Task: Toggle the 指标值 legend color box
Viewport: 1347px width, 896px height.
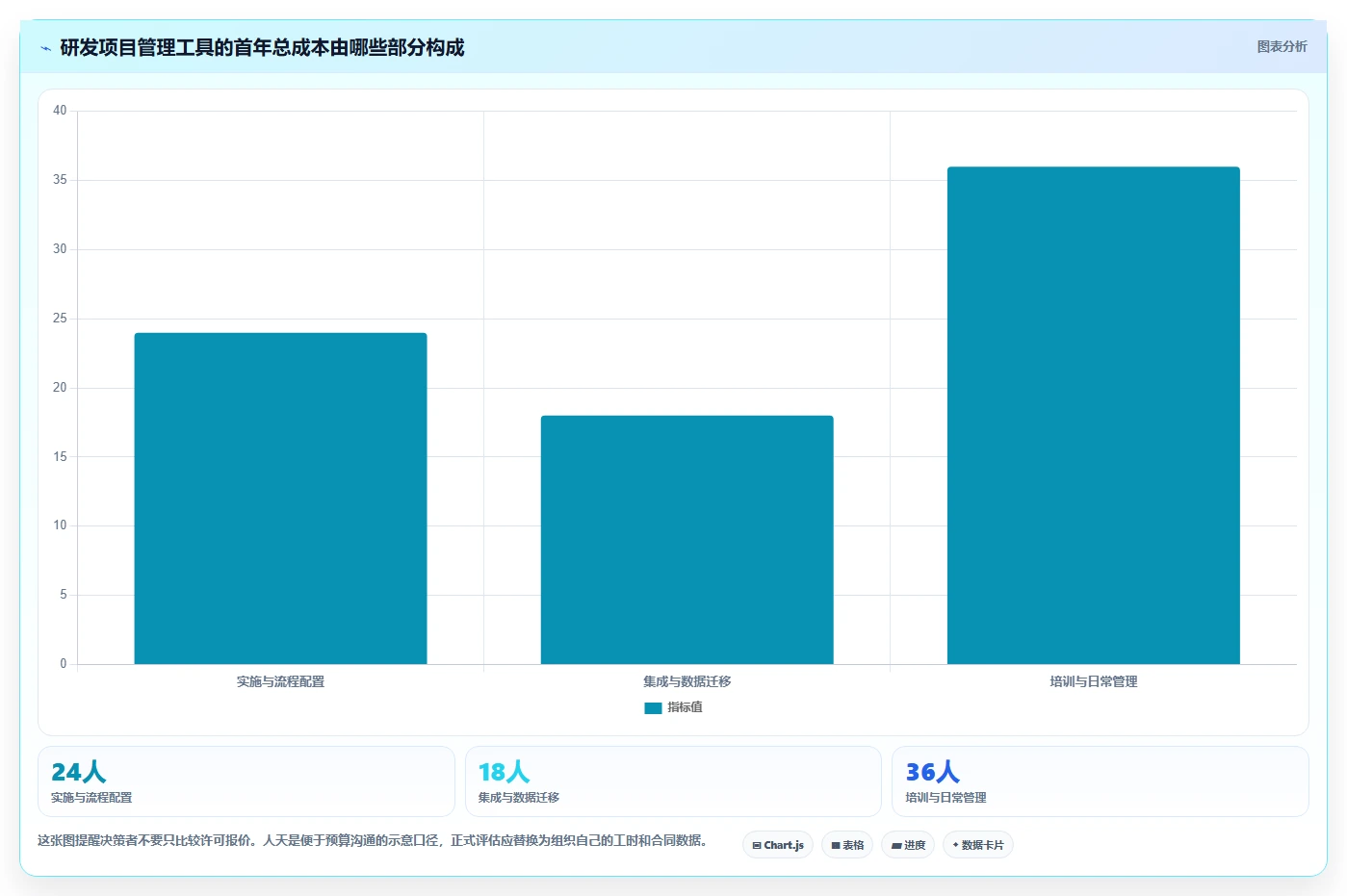Action: pyautogui.click(x=653, y=707)
